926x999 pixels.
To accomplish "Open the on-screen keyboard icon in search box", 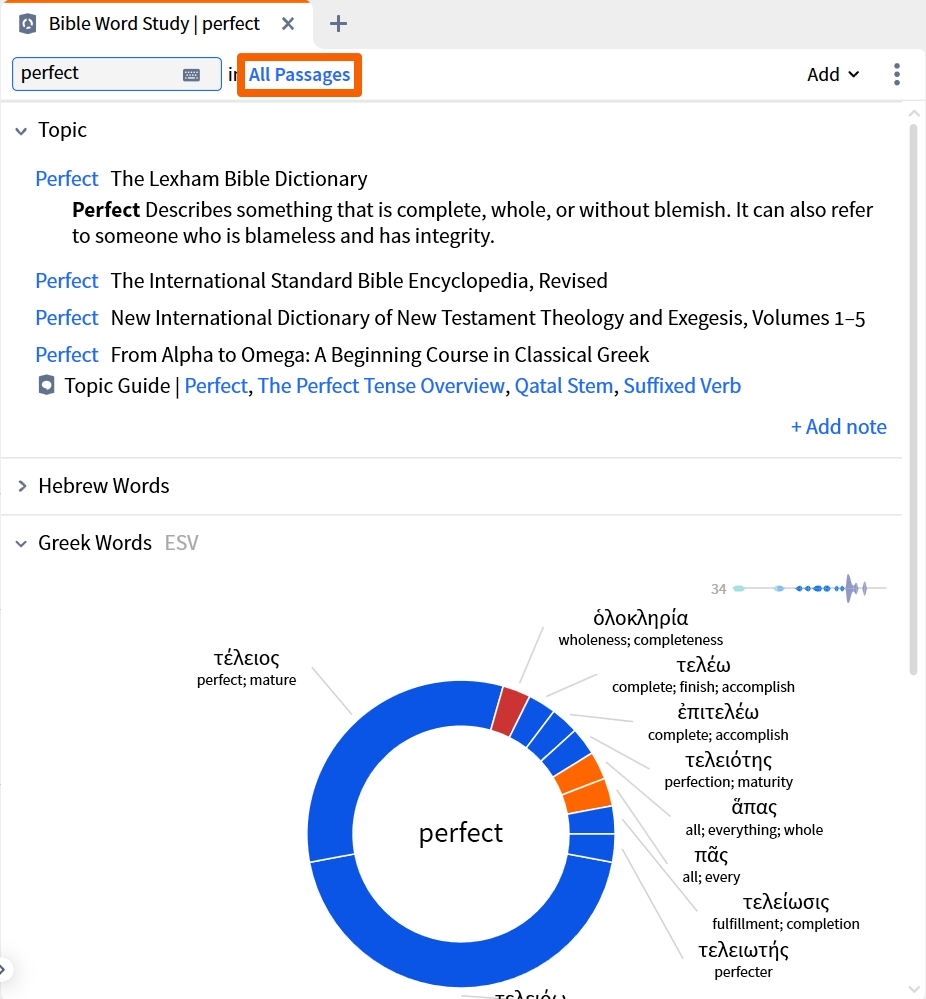I will point(191,75).
